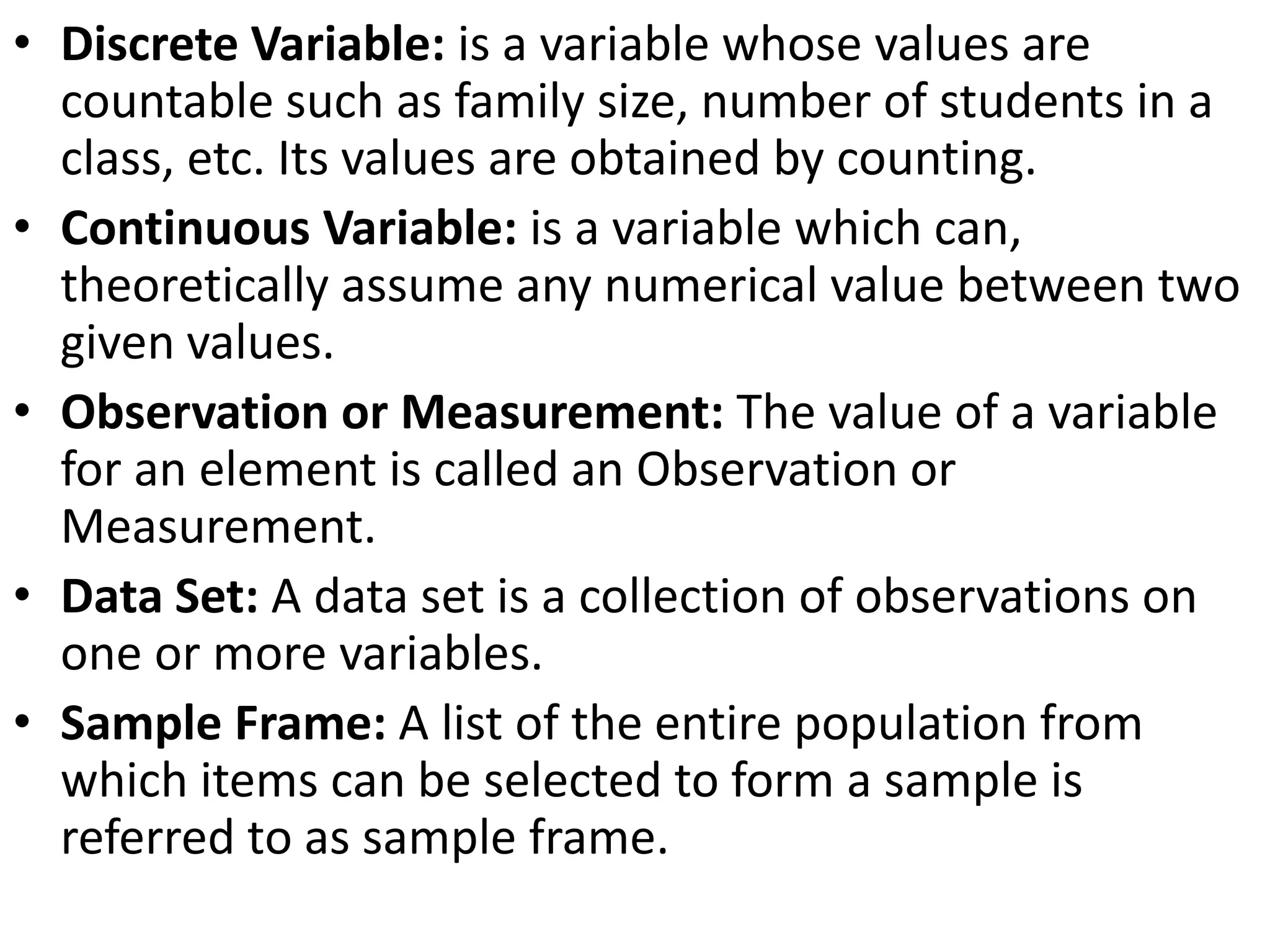Click the 'Data Set:' bold heading

pos(159,596)
